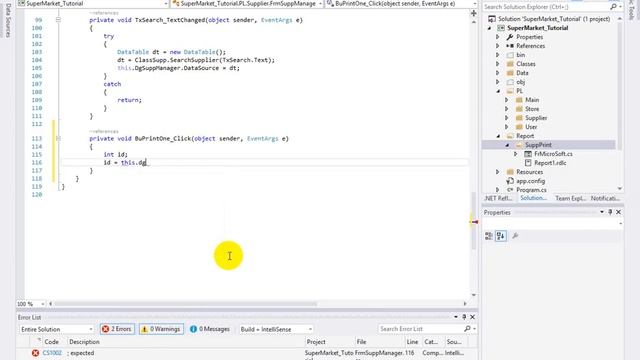Collapse the Report folder

[498, 136]
